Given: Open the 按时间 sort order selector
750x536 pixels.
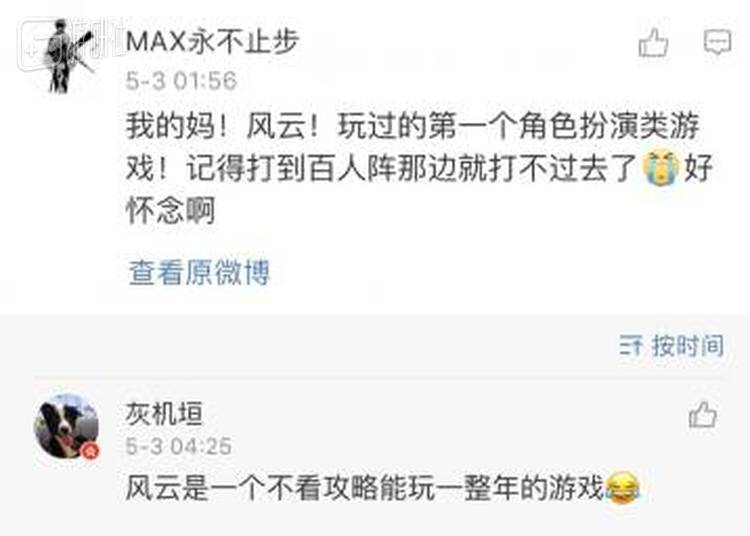Looking at the screenshot, I should point(672,346).
